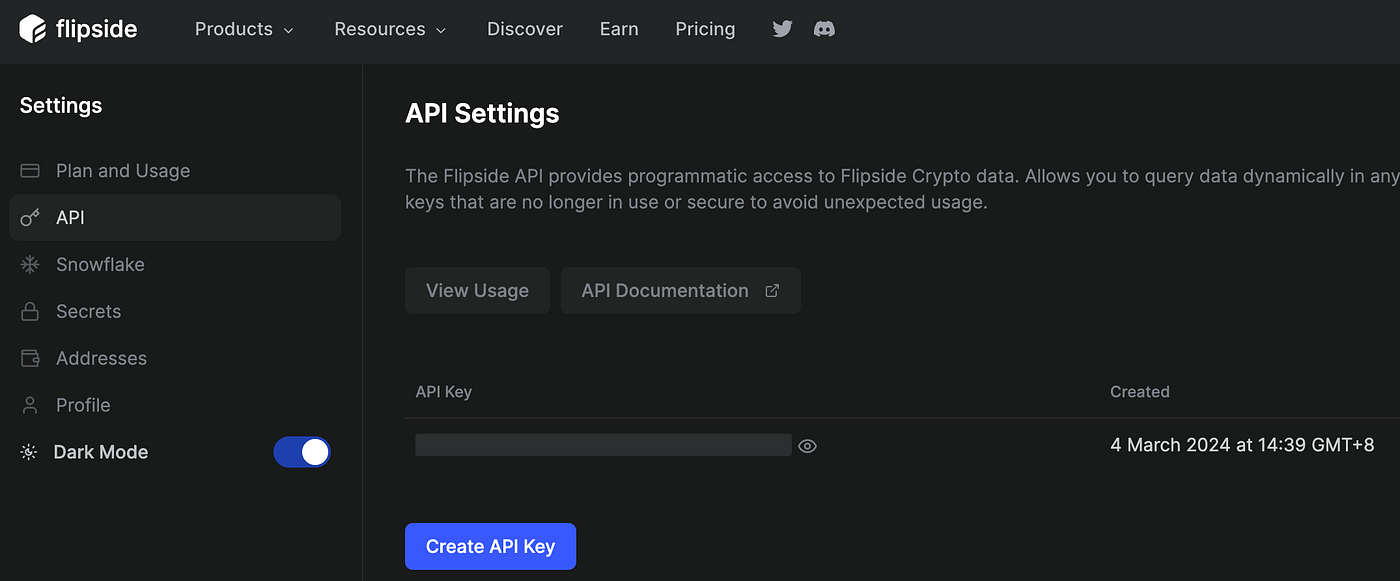Select the API settings item
This screenshot has width=1400, height=581.
(x=175, y=217)
